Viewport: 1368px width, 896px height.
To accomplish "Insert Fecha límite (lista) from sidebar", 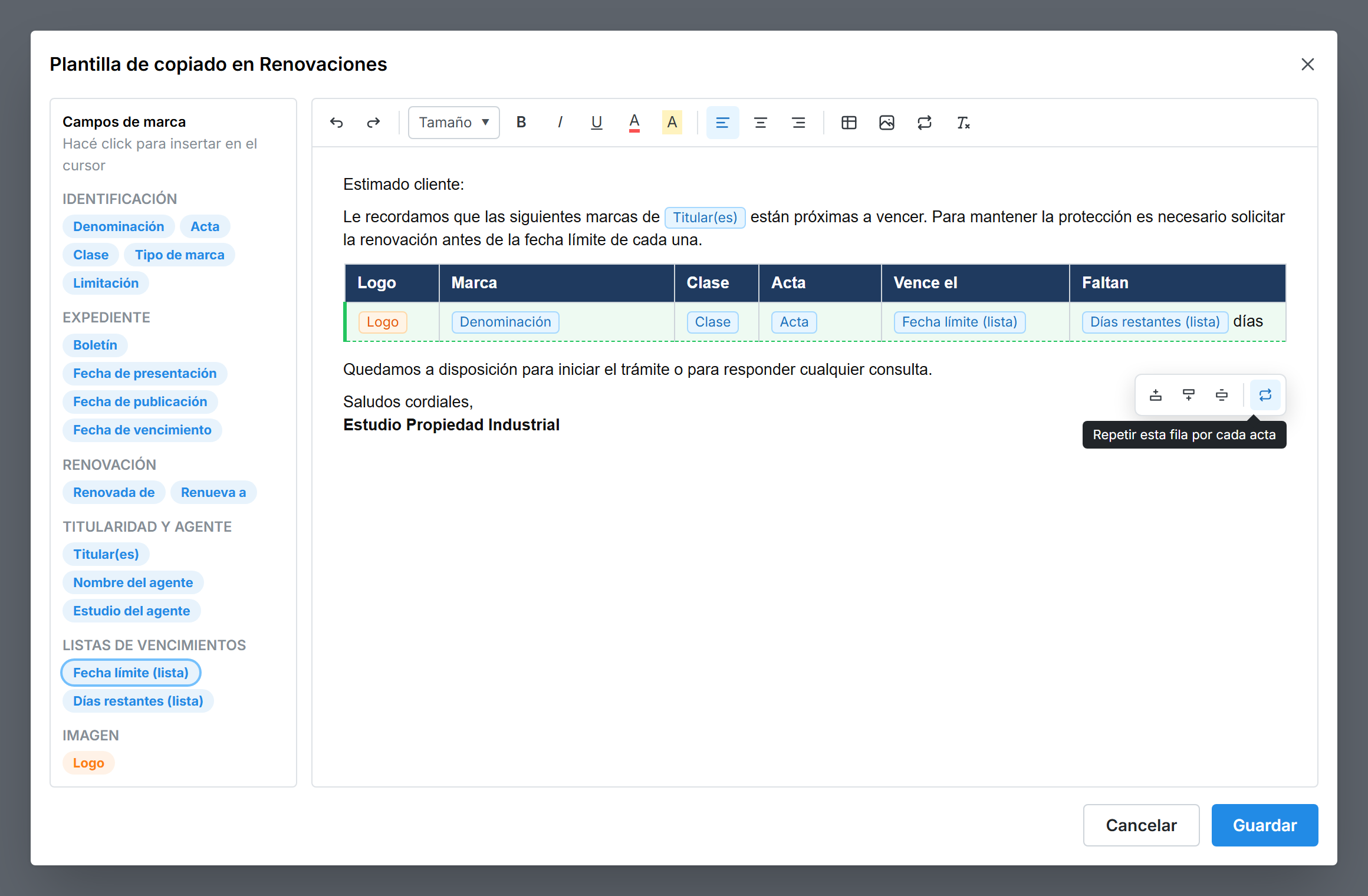I will [x=131, y=673].
